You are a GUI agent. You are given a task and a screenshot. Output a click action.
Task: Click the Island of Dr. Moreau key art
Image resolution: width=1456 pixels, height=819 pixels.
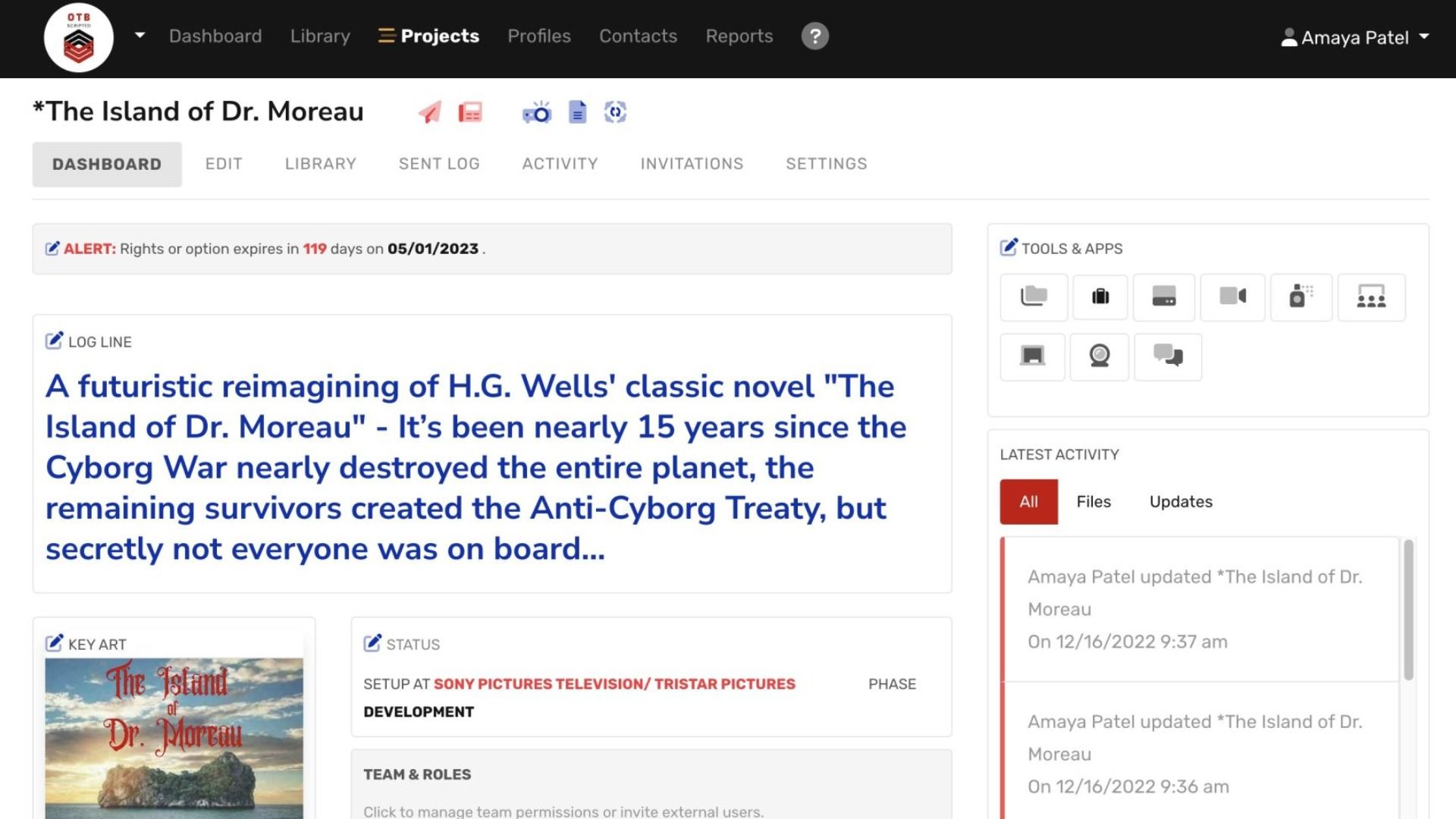pyautogui.click(x=174, y=737)
